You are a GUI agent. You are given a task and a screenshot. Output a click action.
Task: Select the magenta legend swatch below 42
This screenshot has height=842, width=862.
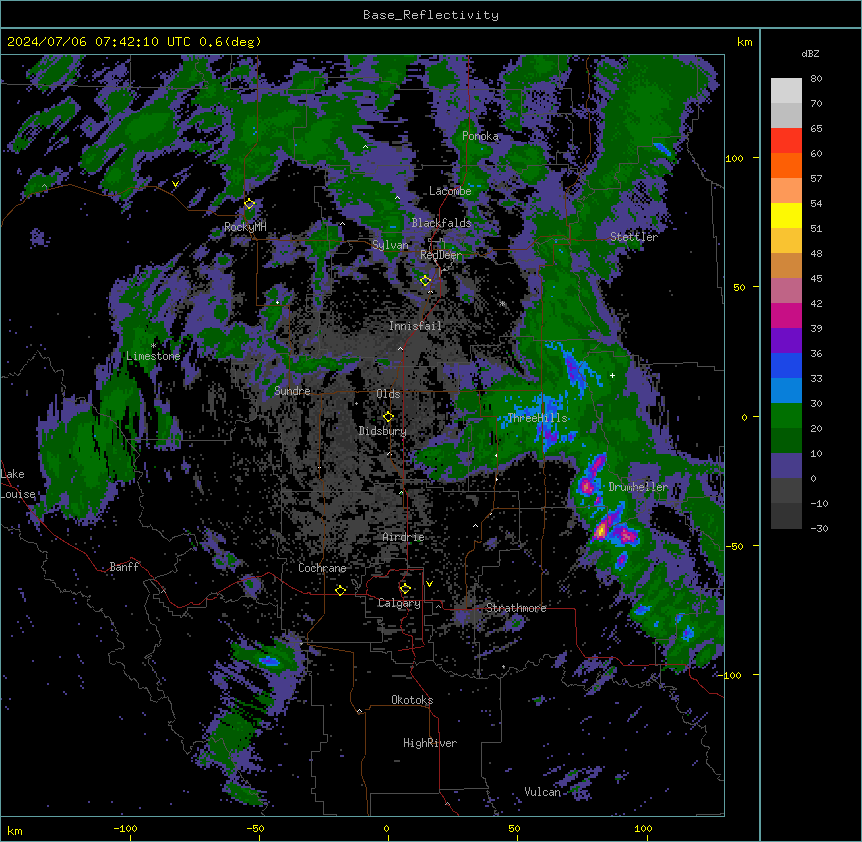786,315
